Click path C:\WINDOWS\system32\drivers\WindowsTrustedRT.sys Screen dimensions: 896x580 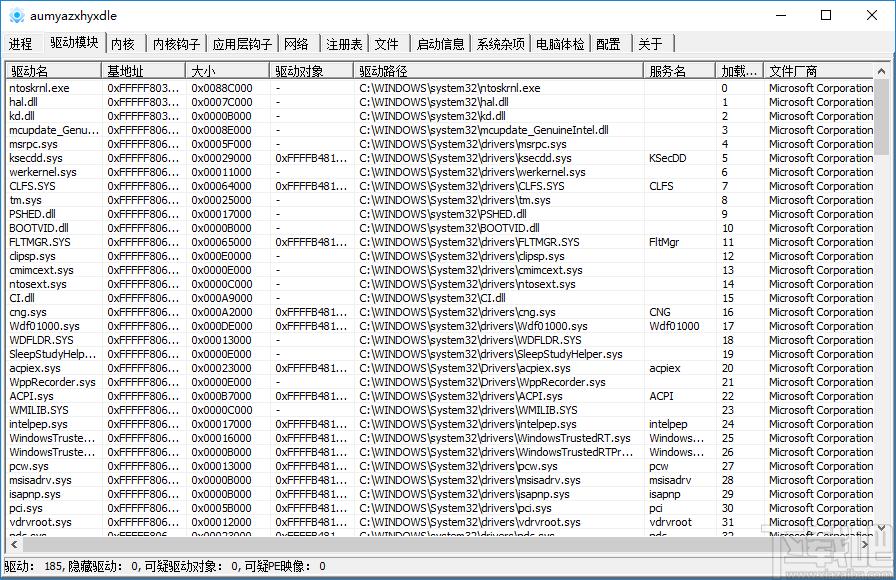click(x=495, y=438)
